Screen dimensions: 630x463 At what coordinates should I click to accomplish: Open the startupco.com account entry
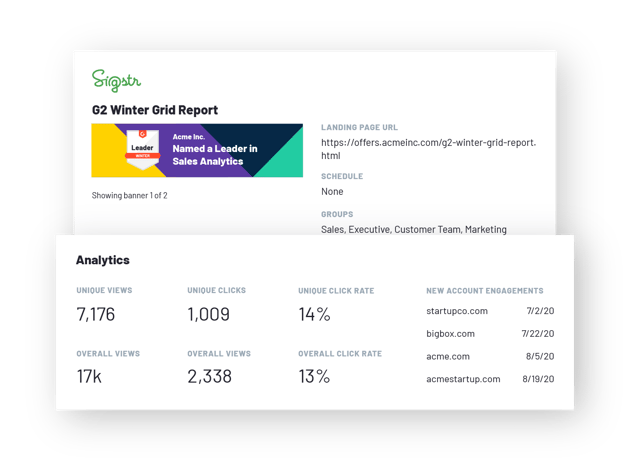click(x=457, y=311)
